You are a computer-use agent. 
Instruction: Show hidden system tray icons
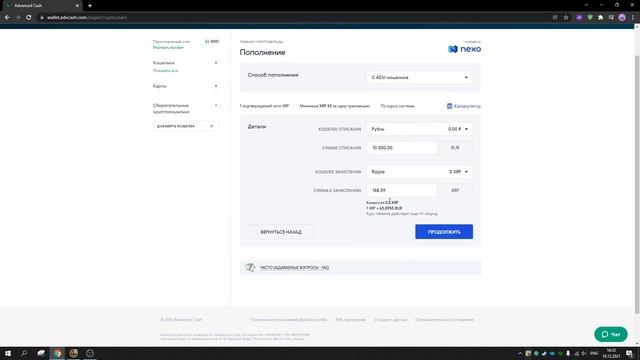(520, 353)
